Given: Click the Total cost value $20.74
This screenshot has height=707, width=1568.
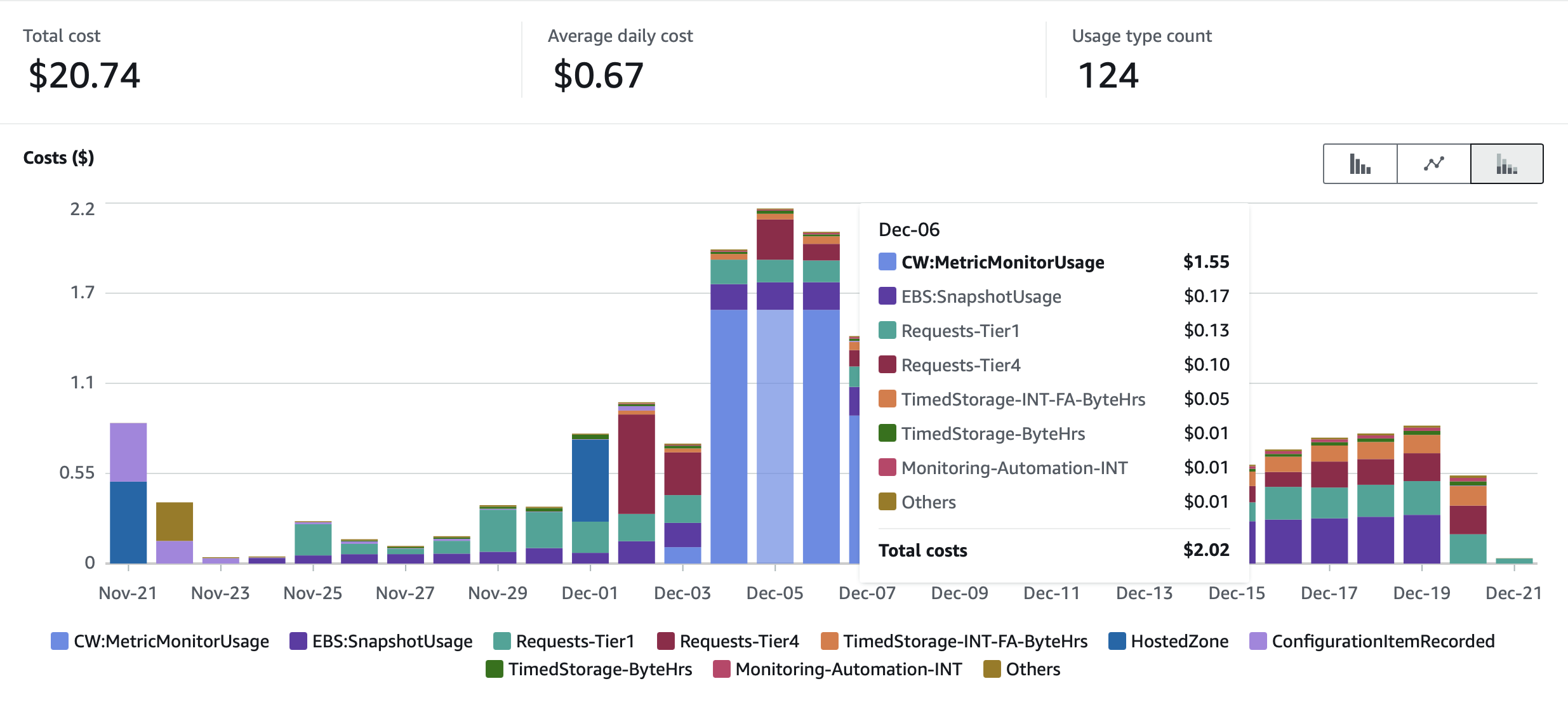Looking at the screenshot, I should 84,75.
